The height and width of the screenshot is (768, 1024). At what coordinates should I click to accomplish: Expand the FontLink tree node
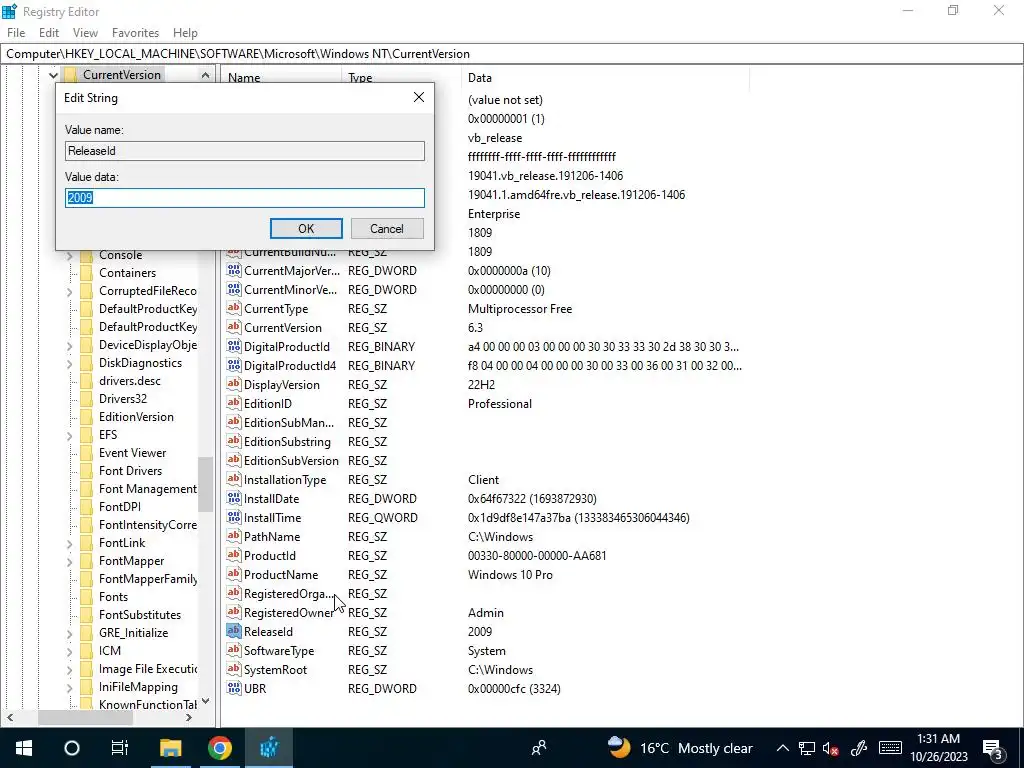(x=70, y=543)
